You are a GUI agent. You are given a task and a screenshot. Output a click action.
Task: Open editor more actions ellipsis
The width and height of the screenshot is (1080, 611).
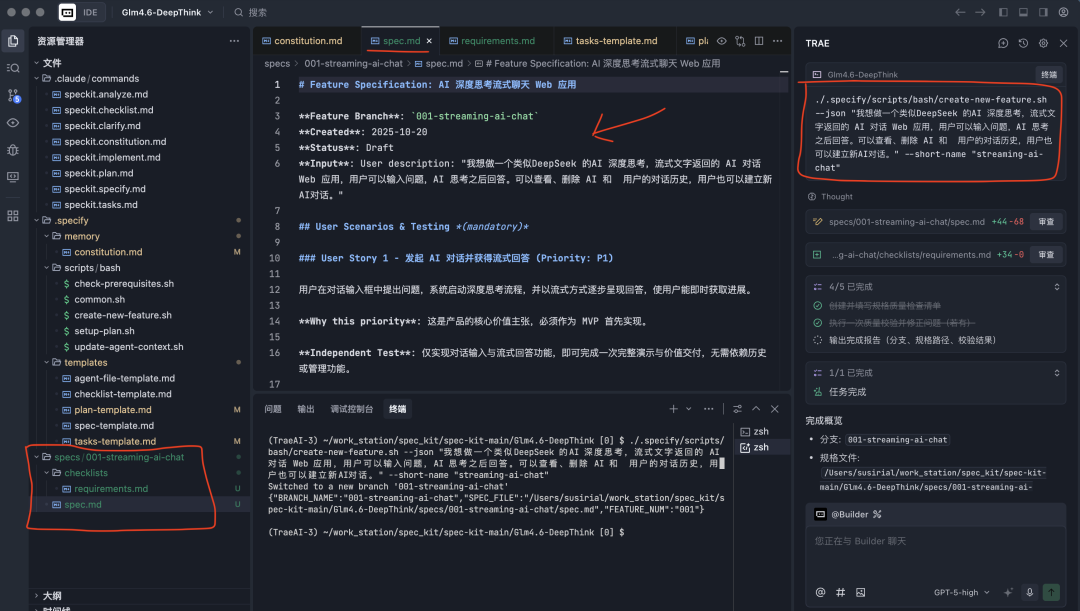tap(778, 41)
